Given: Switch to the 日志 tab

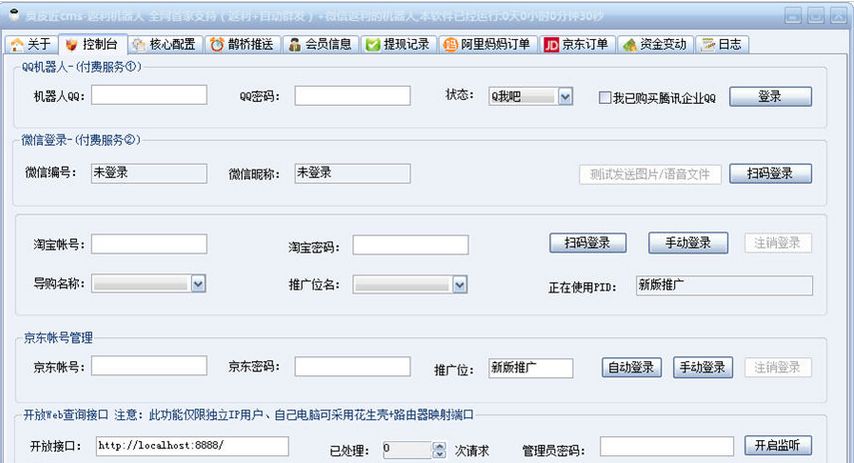Looking at the screenshot, I should click(x=722, y=44).
